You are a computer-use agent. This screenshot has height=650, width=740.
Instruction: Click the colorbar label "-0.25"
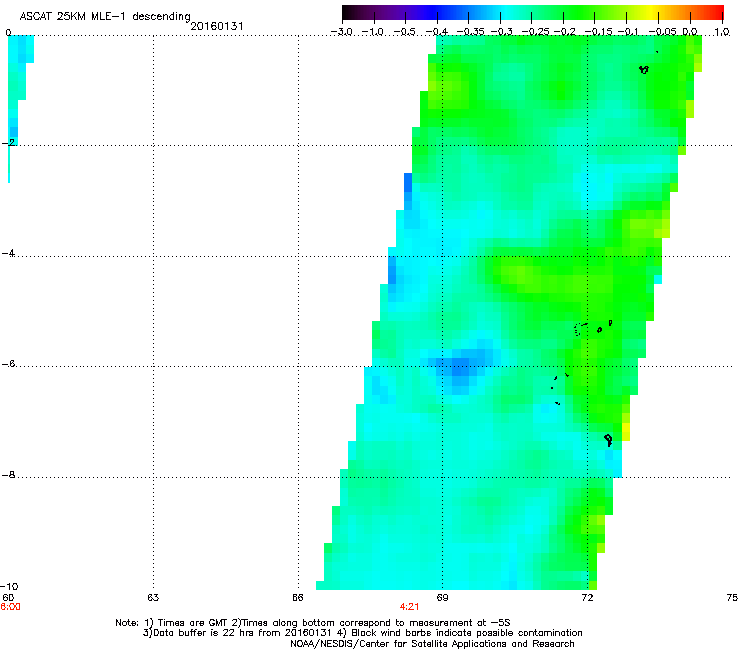click(536, 32)
